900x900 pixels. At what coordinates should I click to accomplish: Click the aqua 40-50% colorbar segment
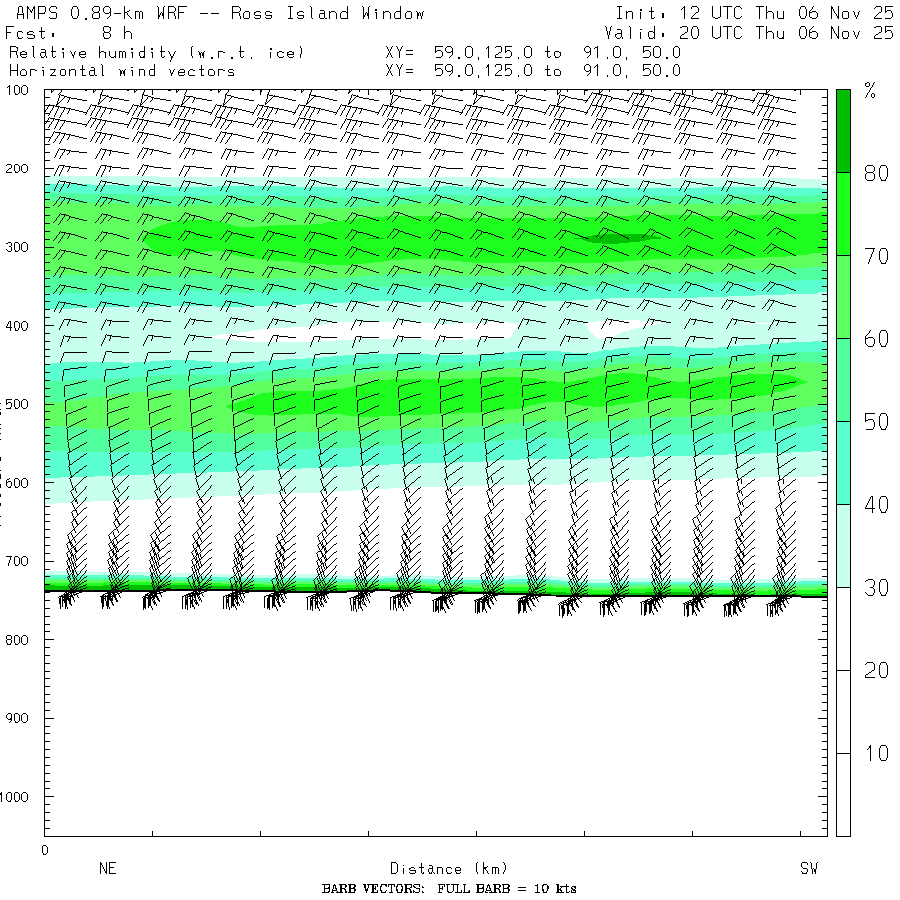pyautogui.click(x=843, y=463)
